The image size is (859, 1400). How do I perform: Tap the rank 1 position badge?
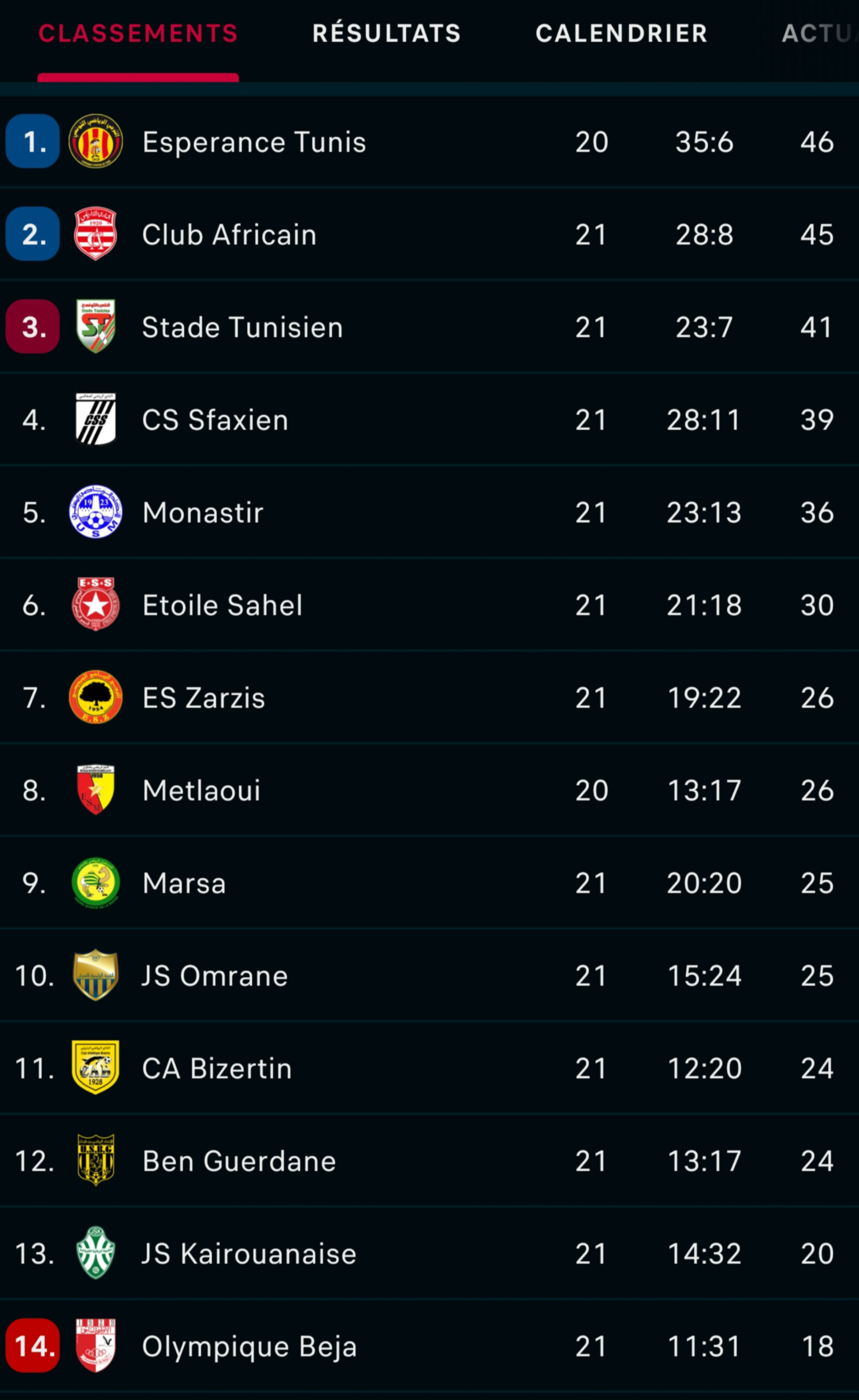point(33,141)
